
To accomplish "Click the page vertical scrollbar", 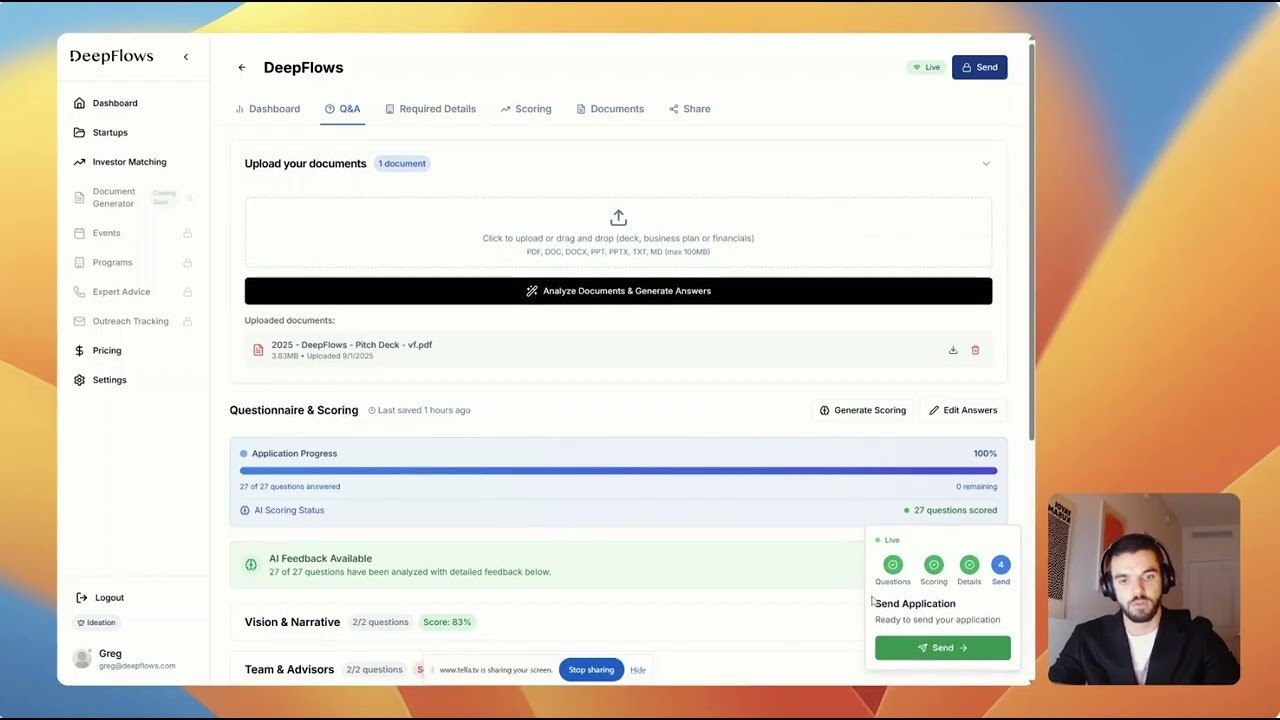I will coord(1030,240).
